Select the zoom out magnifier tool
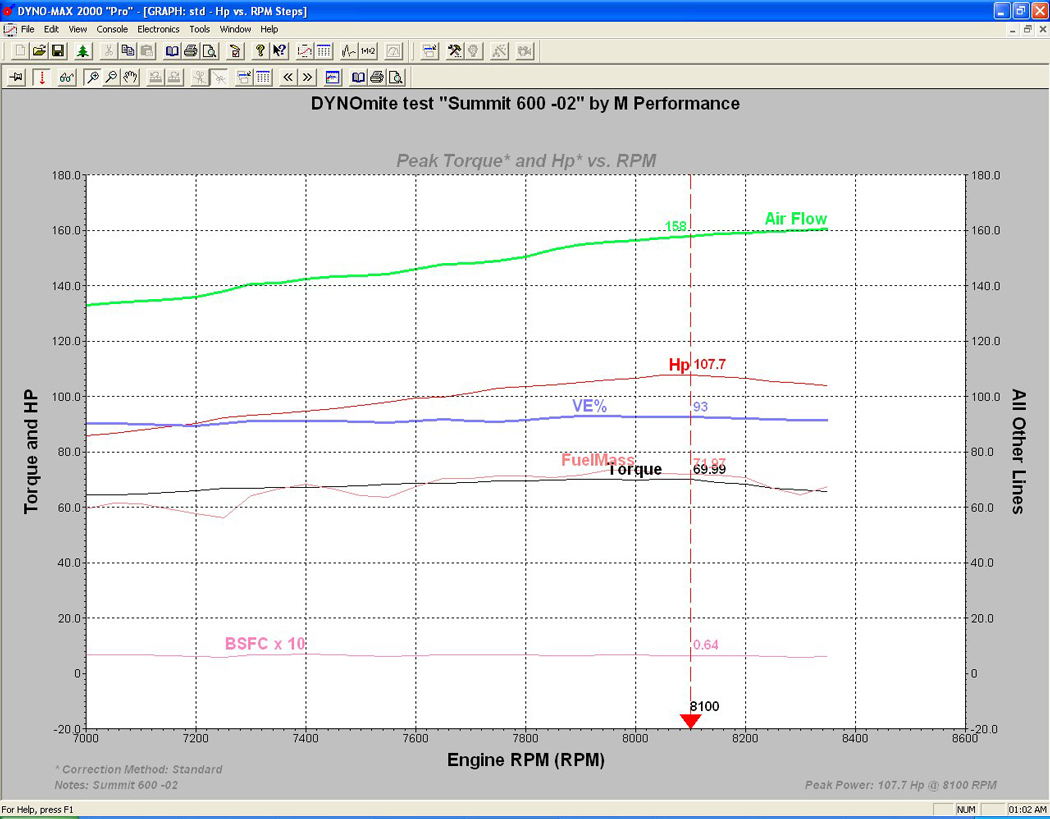Viewport: 1050px width, 819px height. (111, 78)
